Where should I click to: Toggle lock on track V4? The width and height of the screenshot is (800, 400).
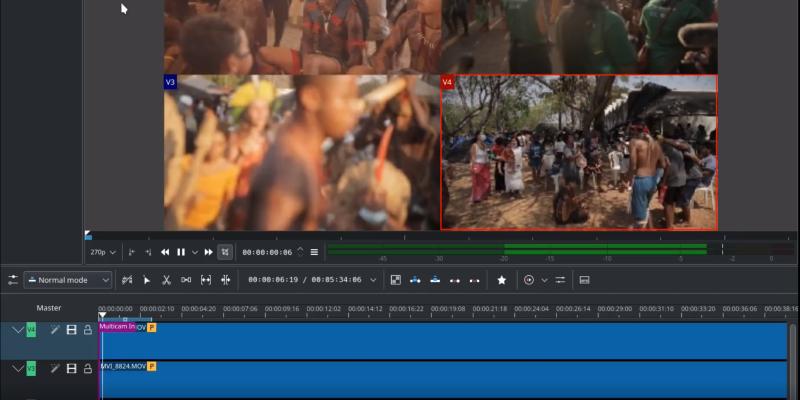point(87,329)
